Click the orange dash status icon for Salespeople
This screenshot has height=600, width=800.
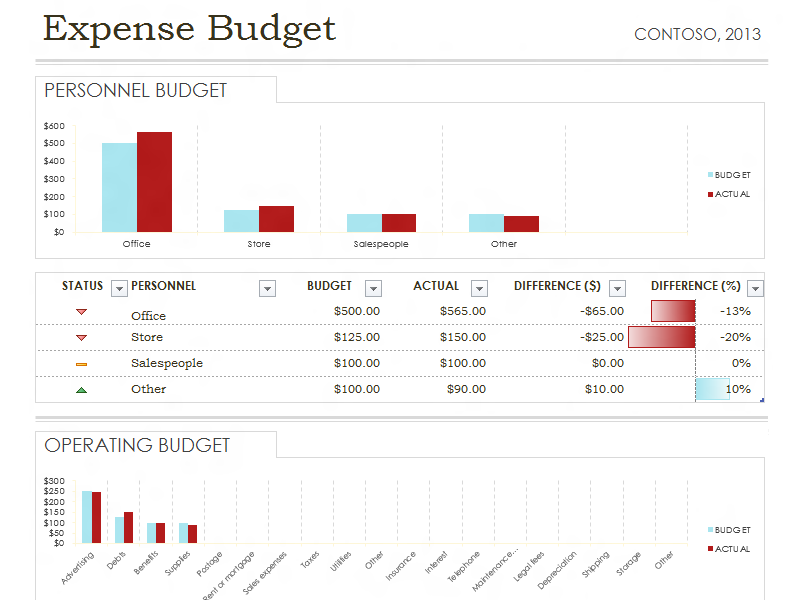(82, 364)
